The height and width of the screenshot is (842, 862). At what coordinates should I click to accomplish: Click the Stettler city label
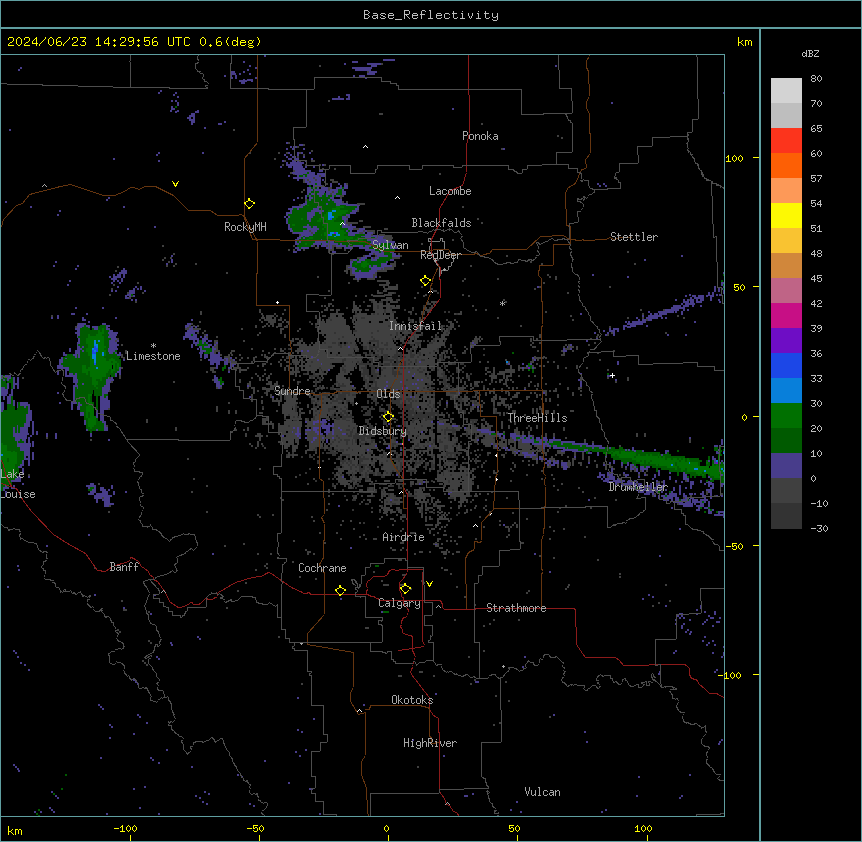tap(634, 237)
